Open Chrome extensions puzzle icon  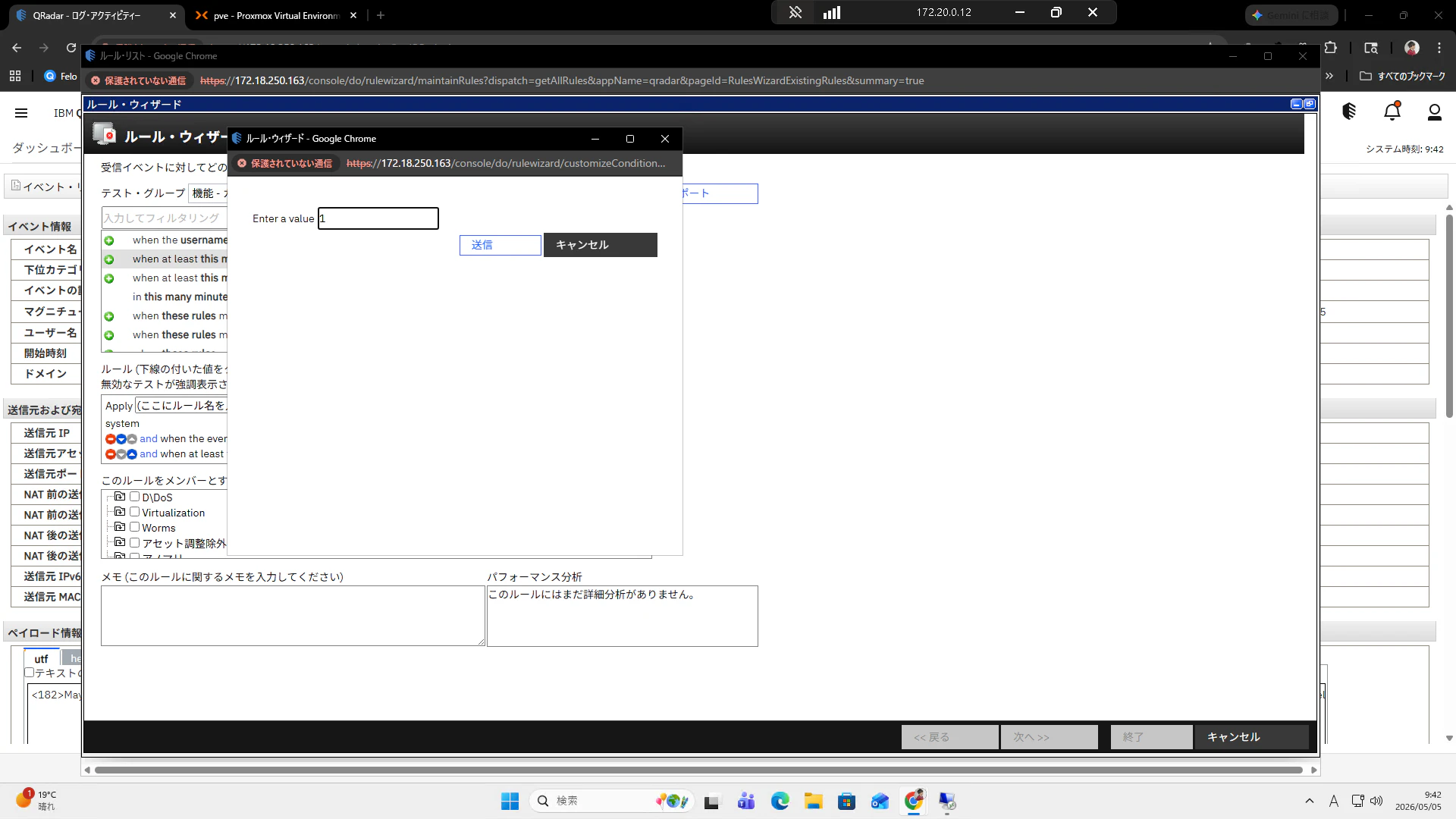click(1330, 48)
